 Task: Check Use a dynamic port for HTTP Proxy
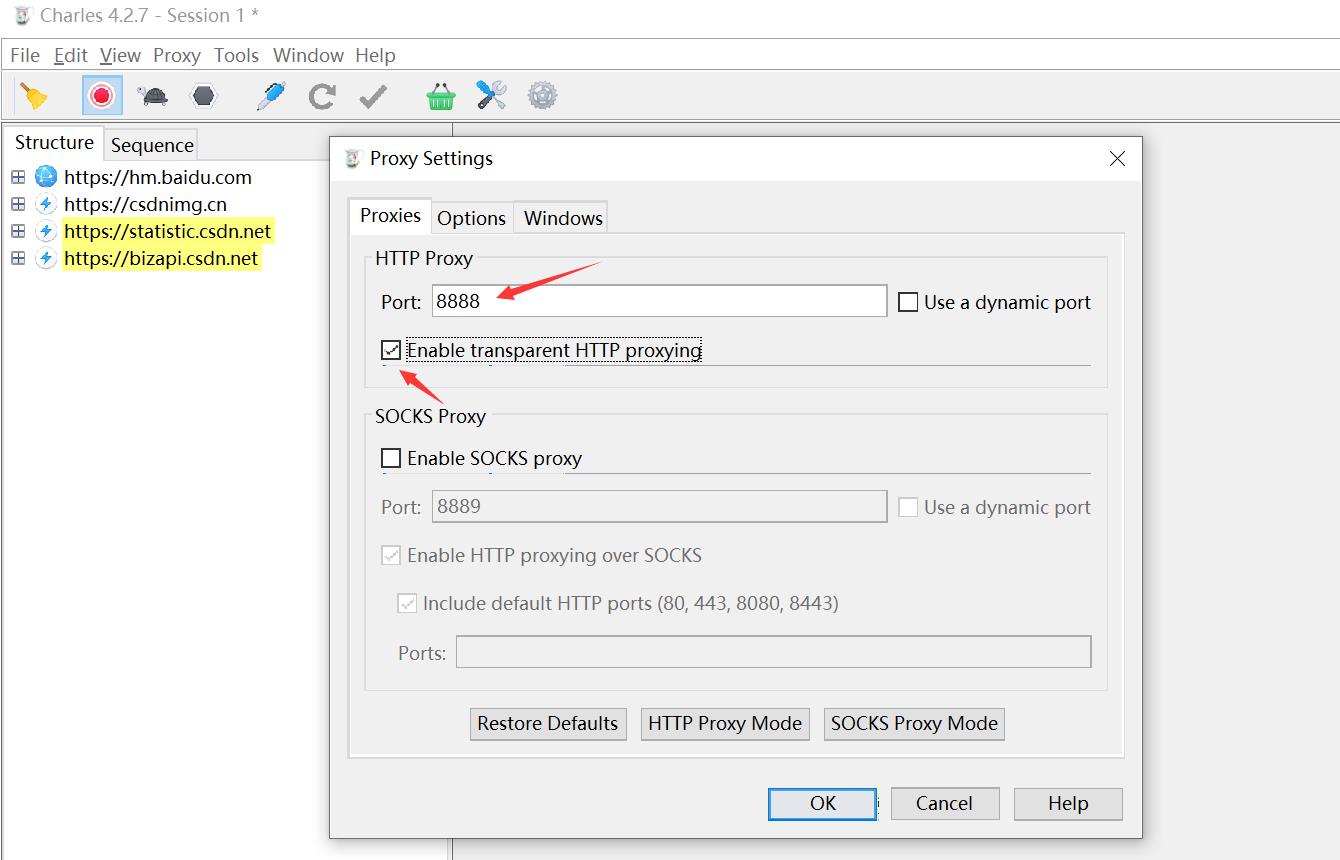pyautogui.click(x=908, y=302)
